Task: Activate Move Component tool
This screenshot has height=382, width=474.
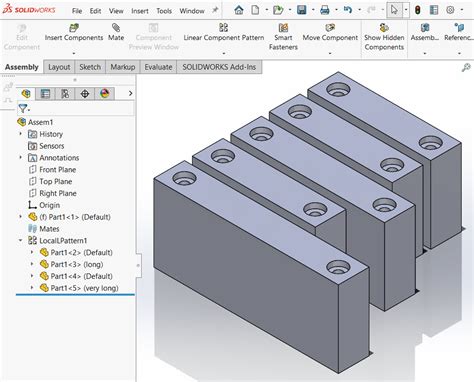Action: pos(330,32)
